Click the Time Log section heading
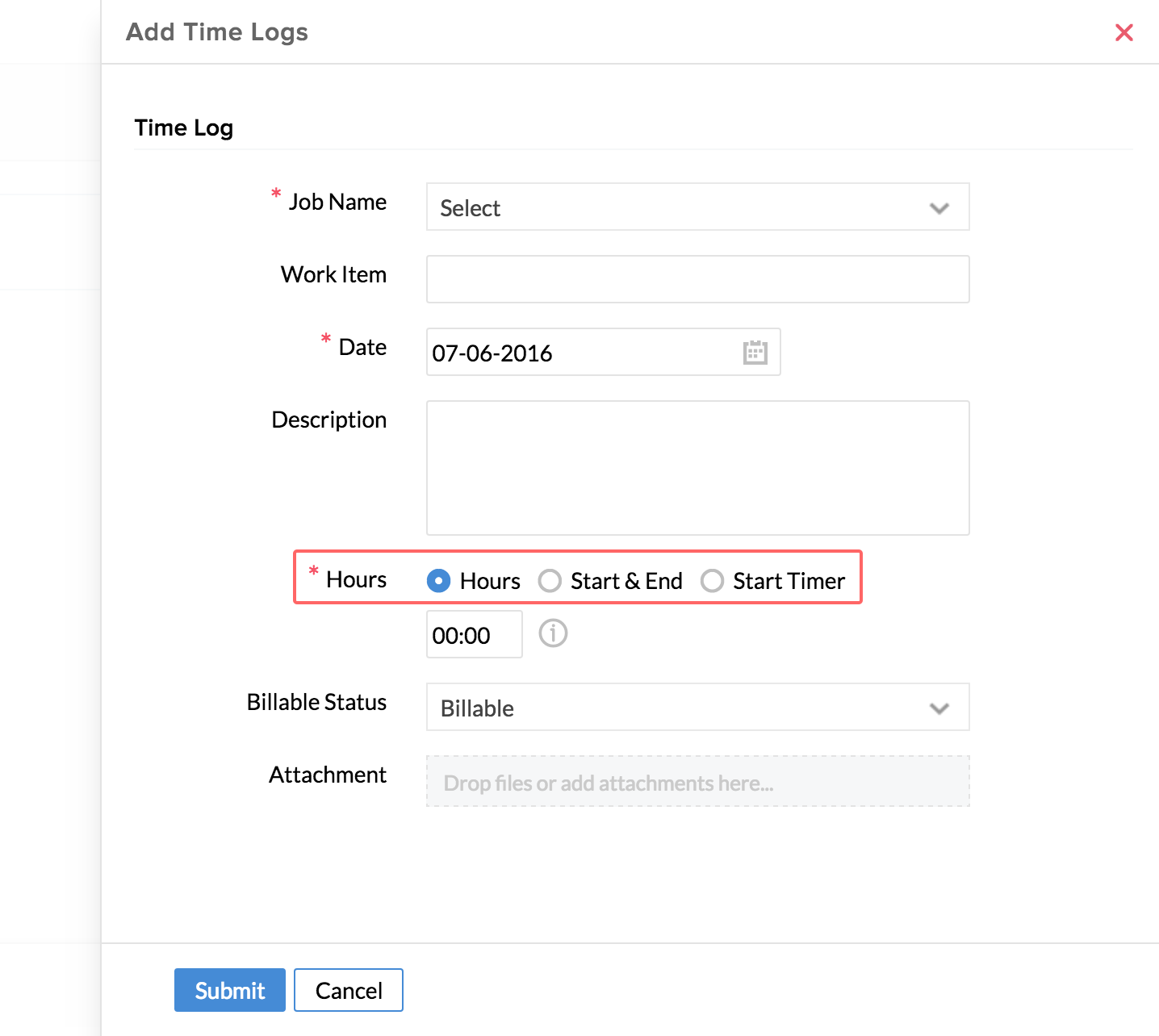1159x1036 pixels. coord(184,127)
